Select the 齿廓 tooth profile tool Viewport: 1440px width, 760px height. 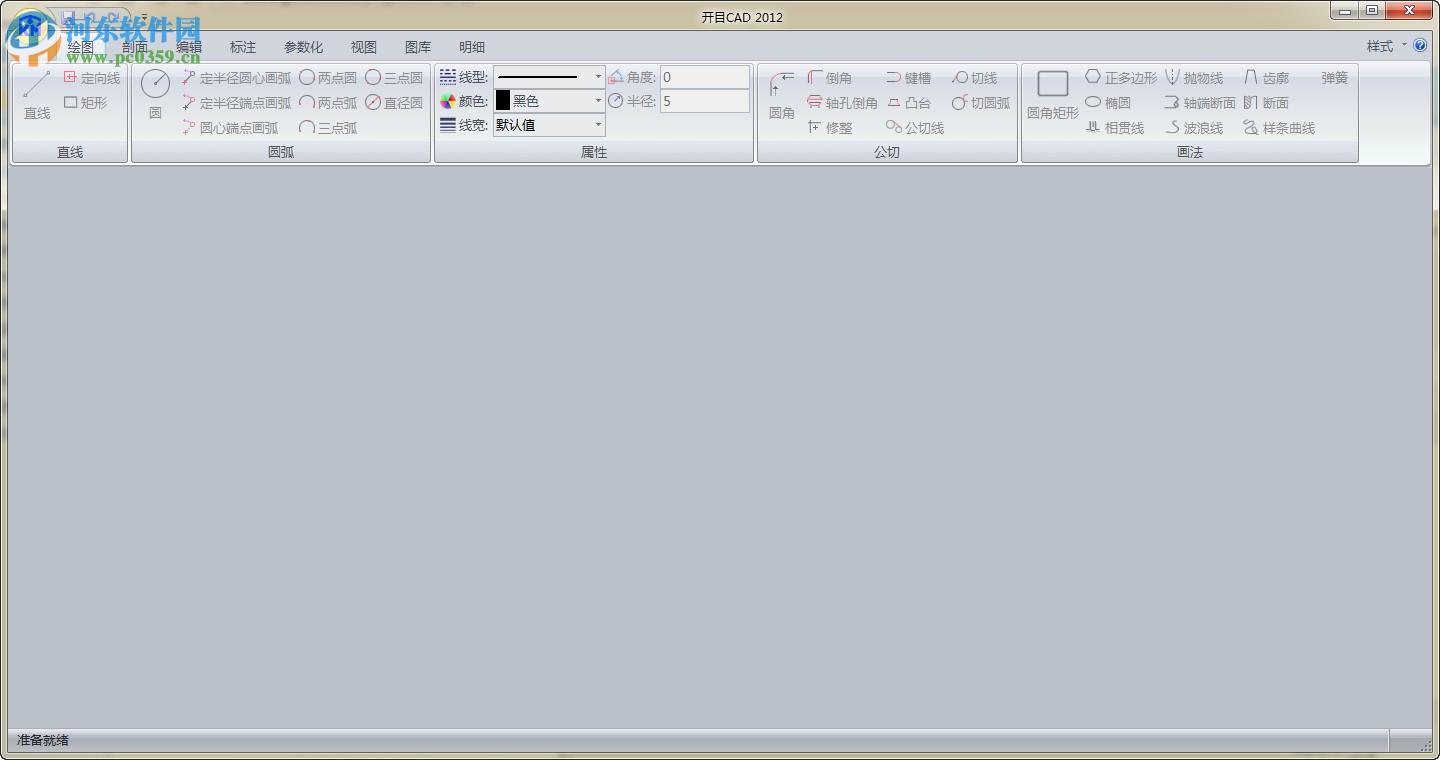click(x=1267, y=78)
